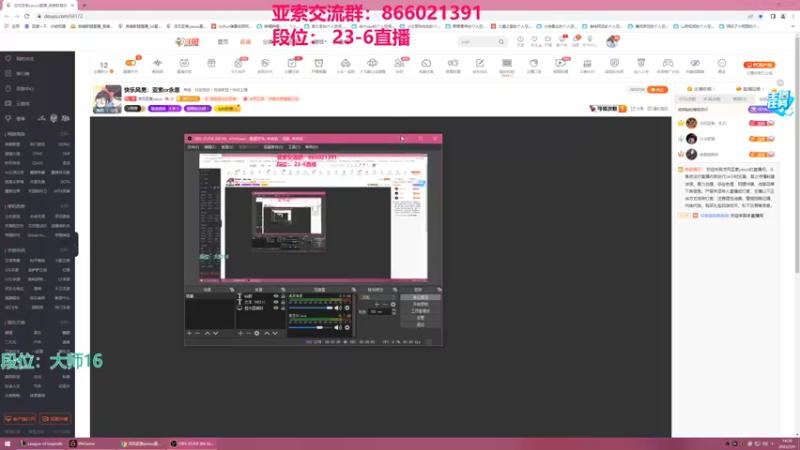Open 编辑 menu in OBS window
Viewport: 800px width, 450px height.
pyautogui.click(x=210, y=147)
